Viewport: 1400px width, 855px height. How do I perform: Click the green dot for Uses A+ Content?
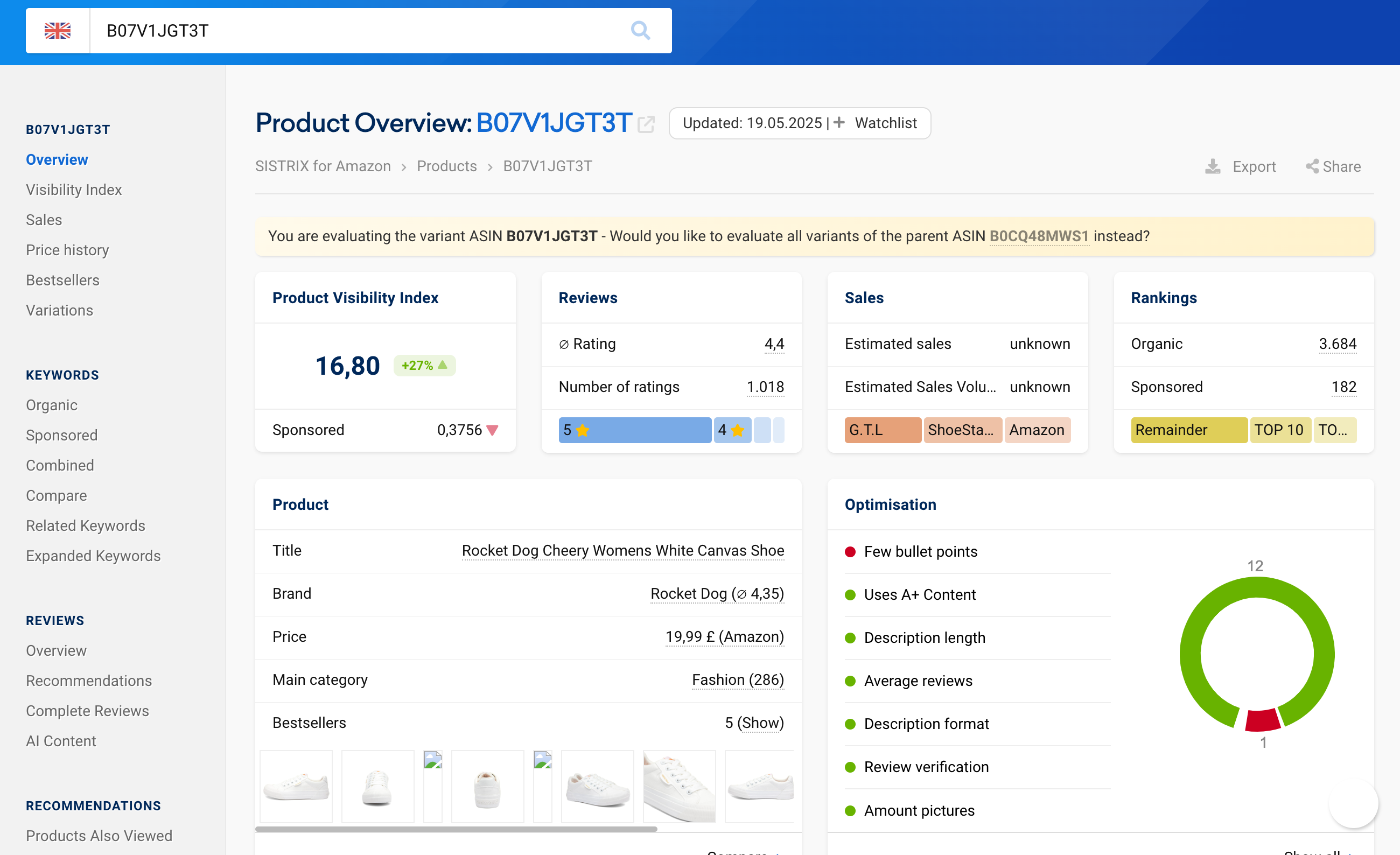click(850, 595)
